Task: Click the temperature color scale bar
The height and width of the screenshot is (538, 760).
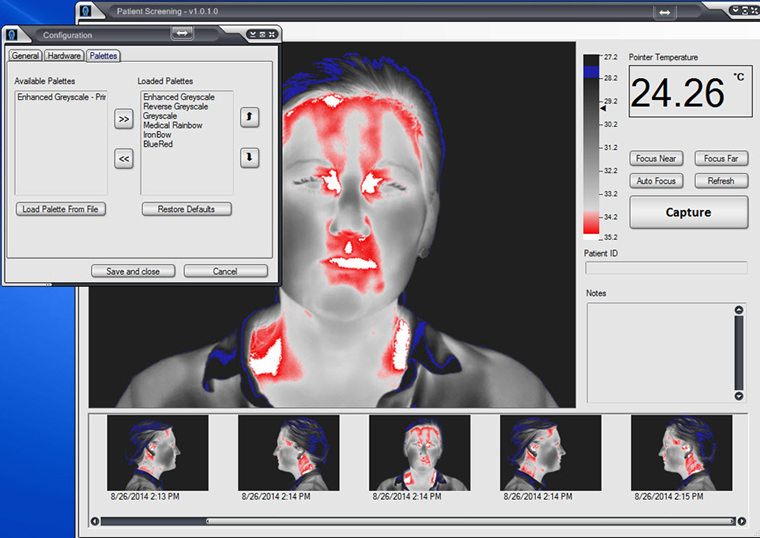Action: 591,147
